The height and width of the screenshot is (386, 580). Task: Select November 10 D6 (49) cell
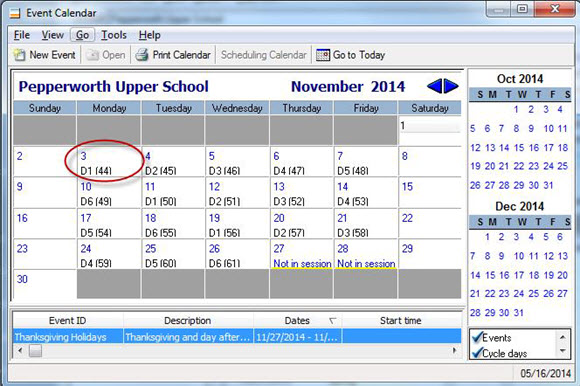click(x=109, y=193)
